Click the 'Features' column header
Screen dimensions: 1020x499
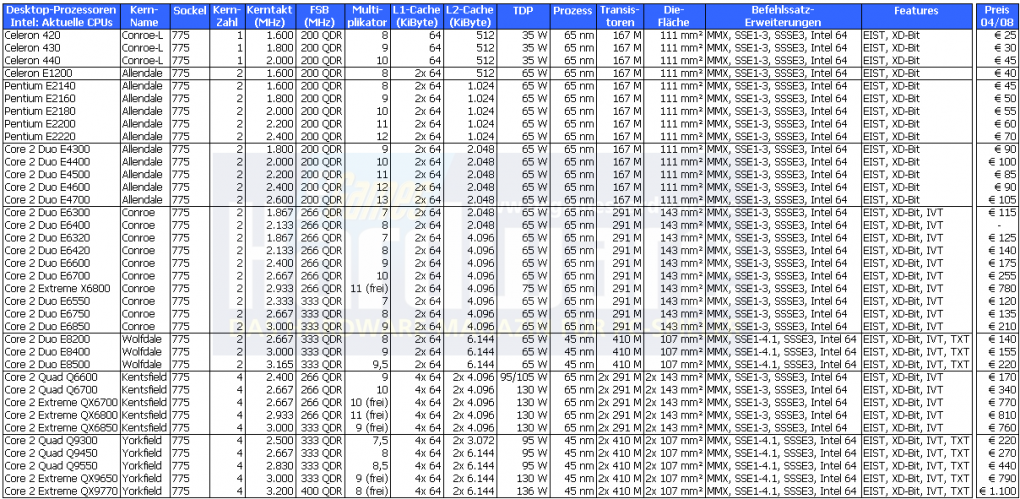pyautogui.click(x=916, y=16)
